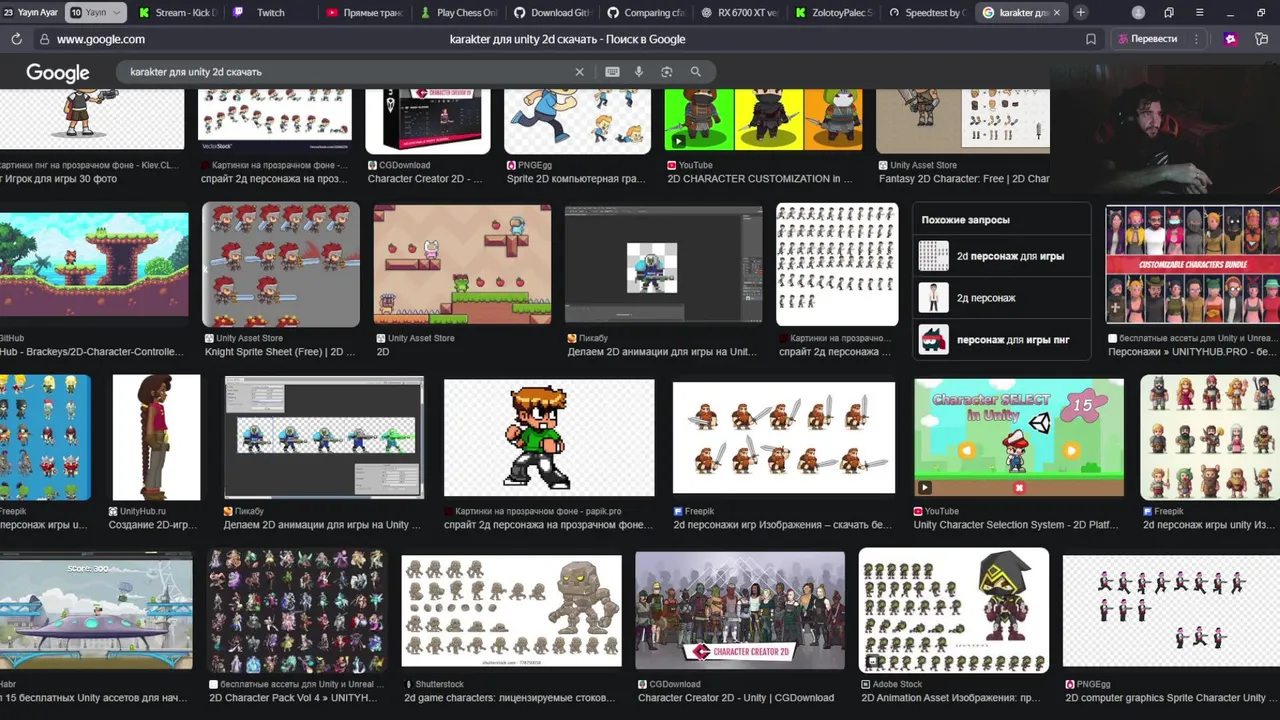Switch to the Download GitHub tab
This screenshot has height=720, width=1280.
pyautogui.click(x=551, y=12)
